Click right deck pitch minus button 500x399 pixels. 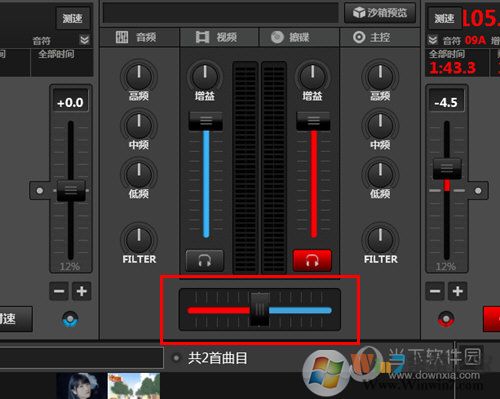pos(435,291)
